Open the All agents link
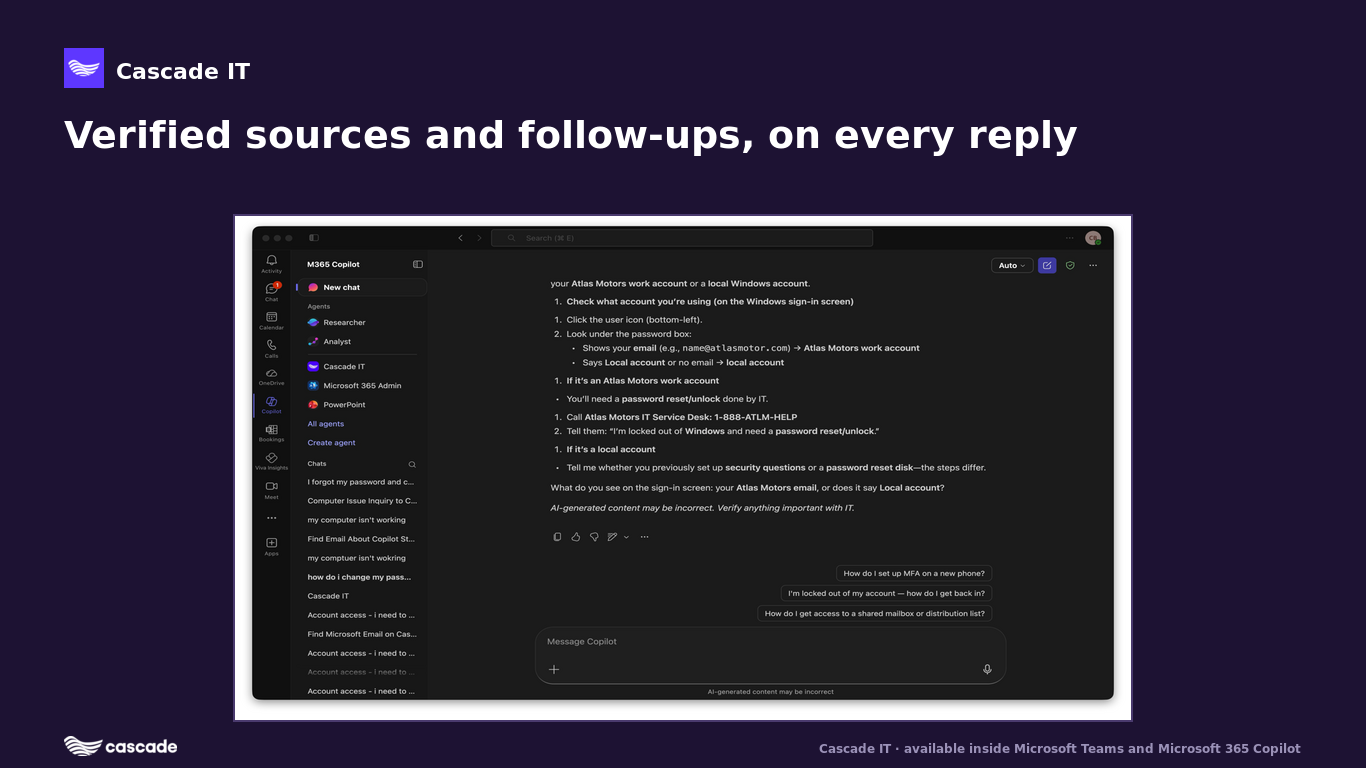 pos(326,424)
